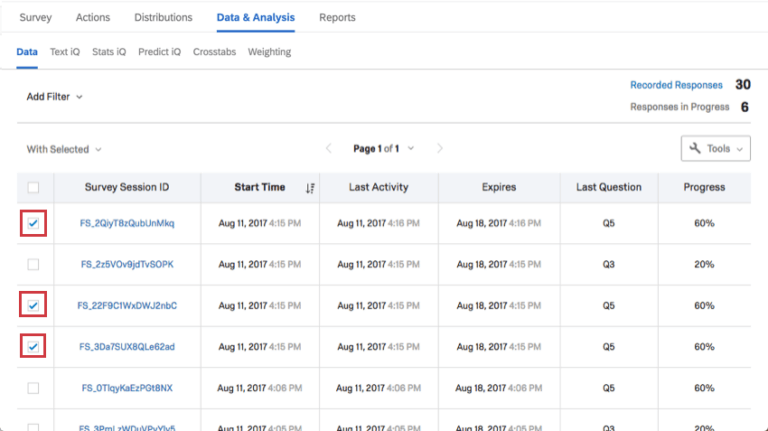Screen dimensions: 768x431
Task: Open the With Selected dropdown
Action: pyautogui.click(x=64, y=149)
